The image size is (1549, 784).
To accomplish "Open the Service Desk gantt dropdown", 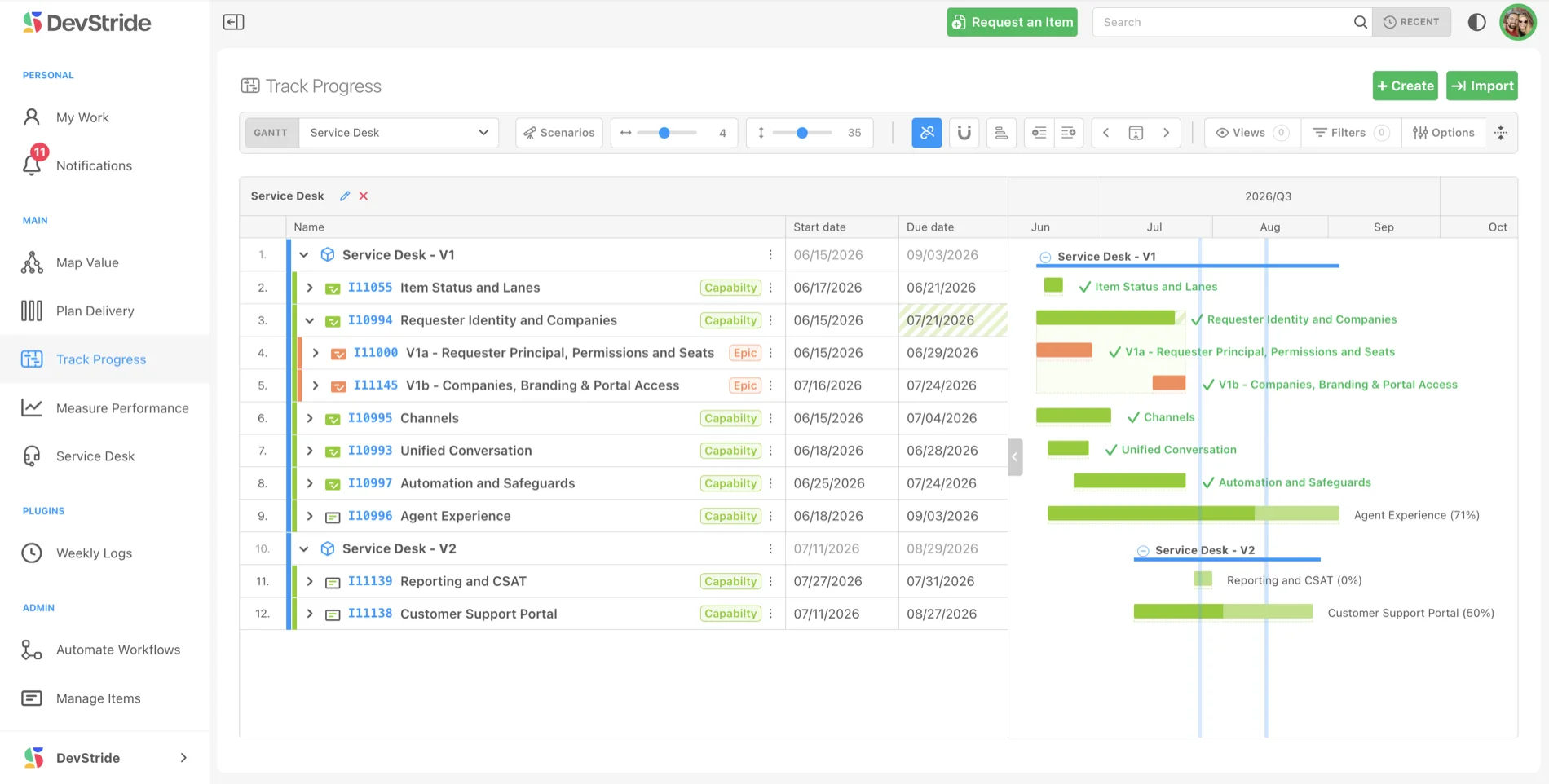I will pos(399,133).
